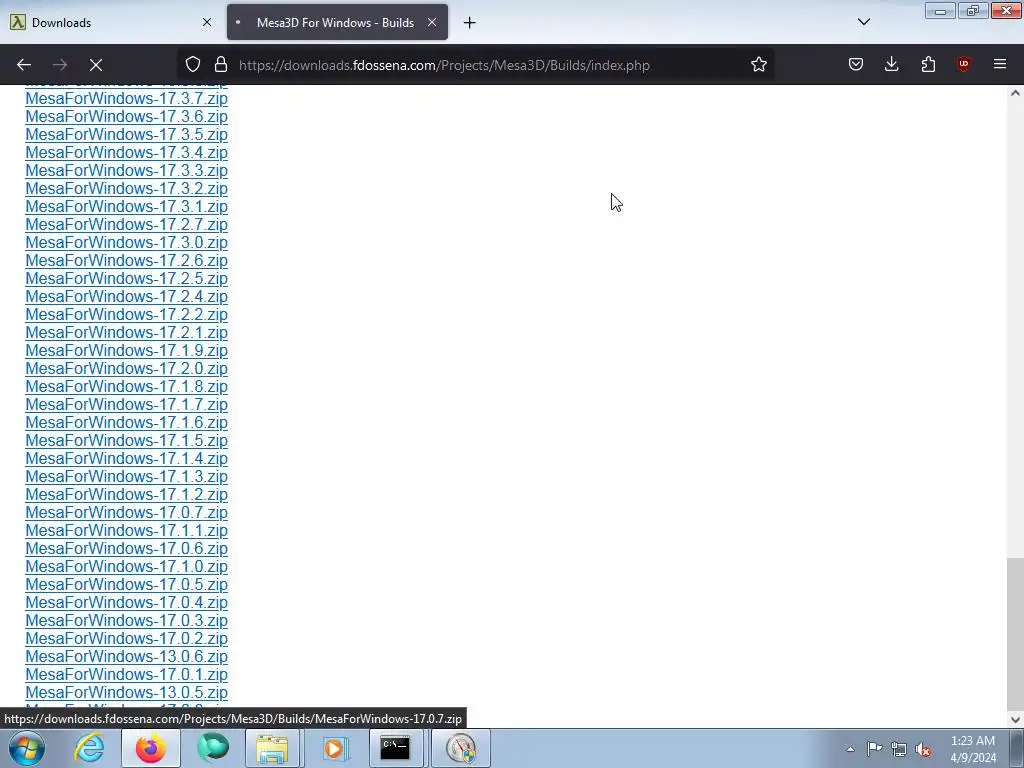Close the Downloads tab

pyautogui.click(x=206, y=22)
